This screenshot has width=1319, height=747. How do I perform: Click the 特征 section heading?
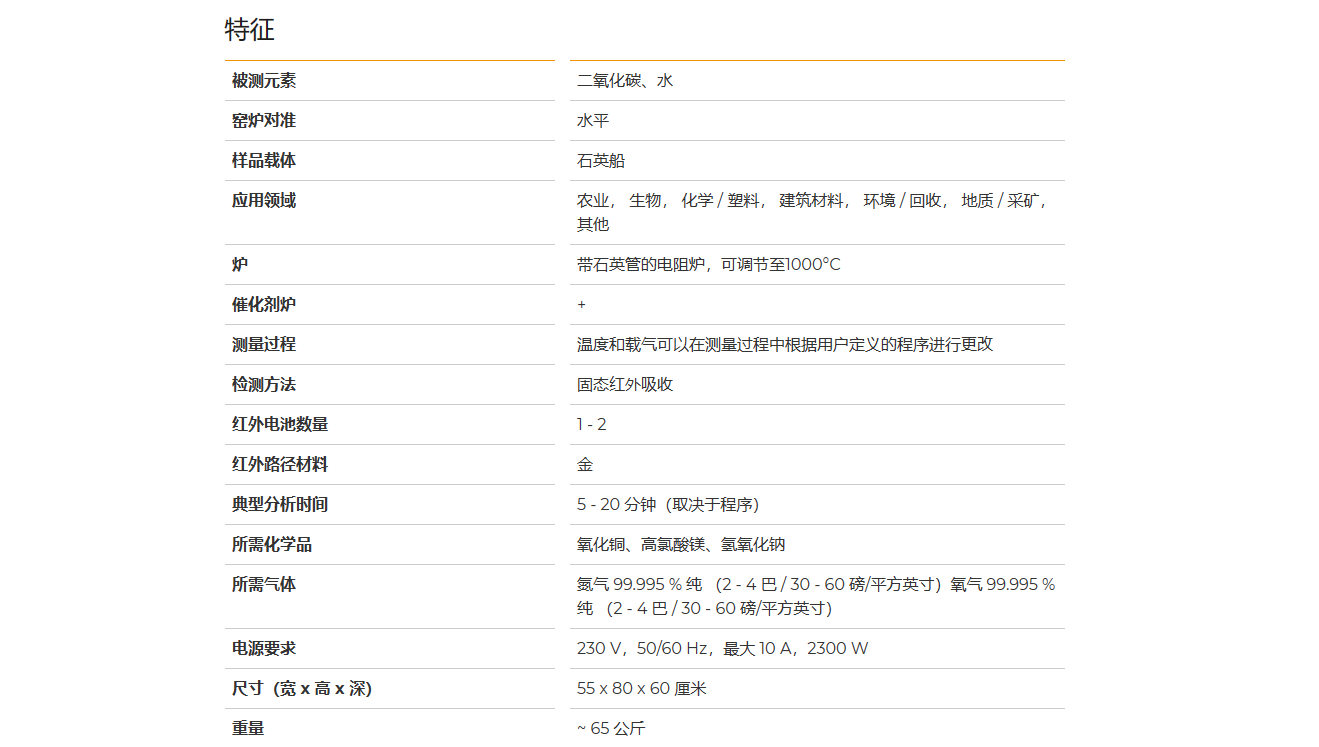point(249,30)
